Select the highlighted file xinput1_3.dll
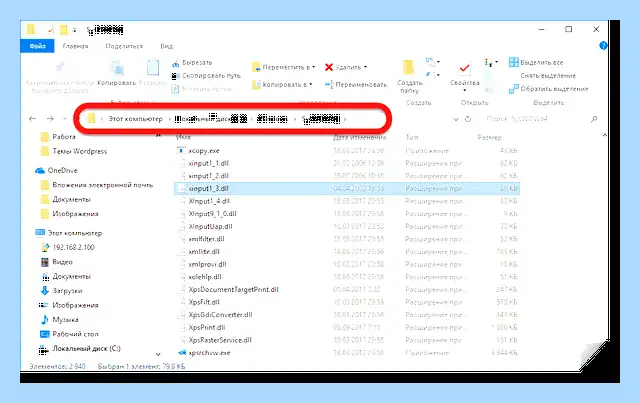 (347, 189)
